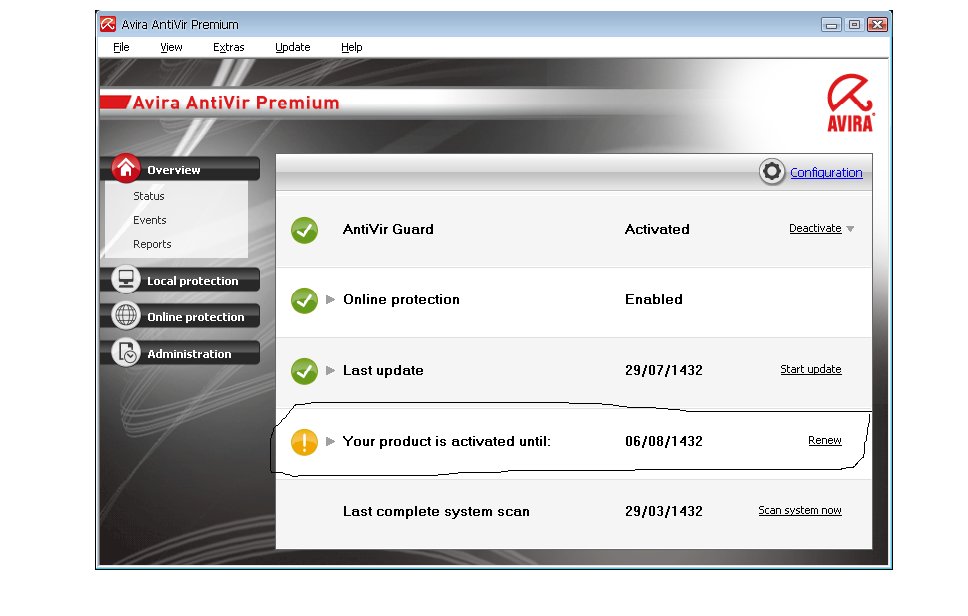
Task: Click the Last update green checkmark icon
Action: point(304,371)
